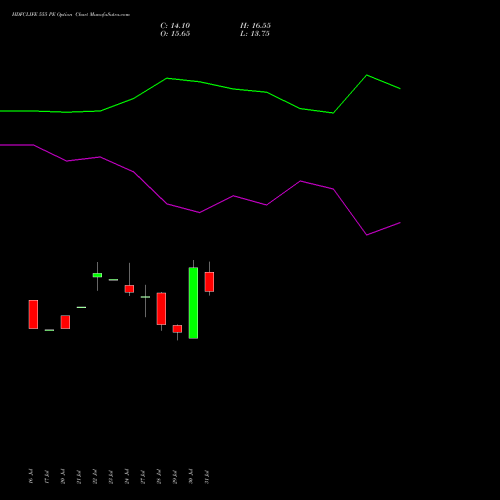Click the HDFCLIFE 555 PE chart title

coord(71,15)
